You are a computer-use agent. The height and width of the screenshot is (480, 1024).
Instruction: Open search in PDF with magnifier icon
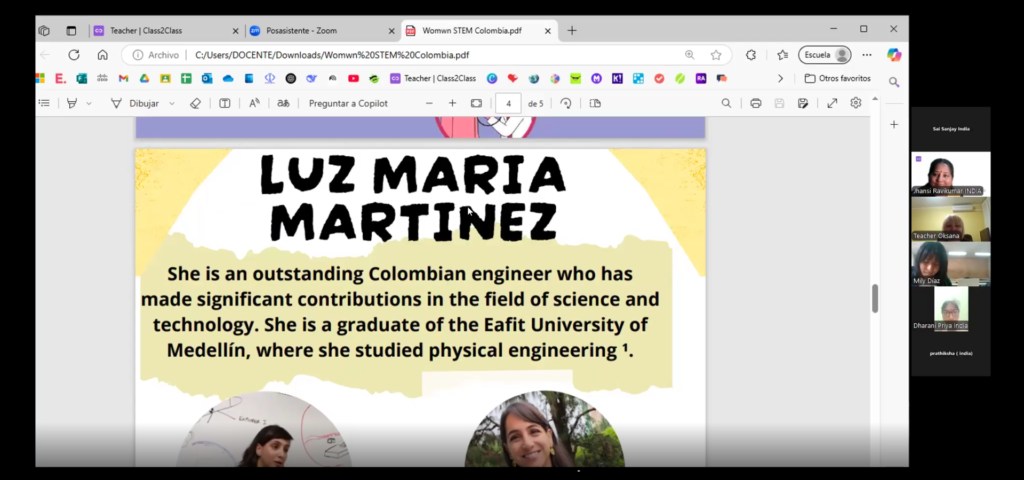pyautogui.click(x=727, y=103)
